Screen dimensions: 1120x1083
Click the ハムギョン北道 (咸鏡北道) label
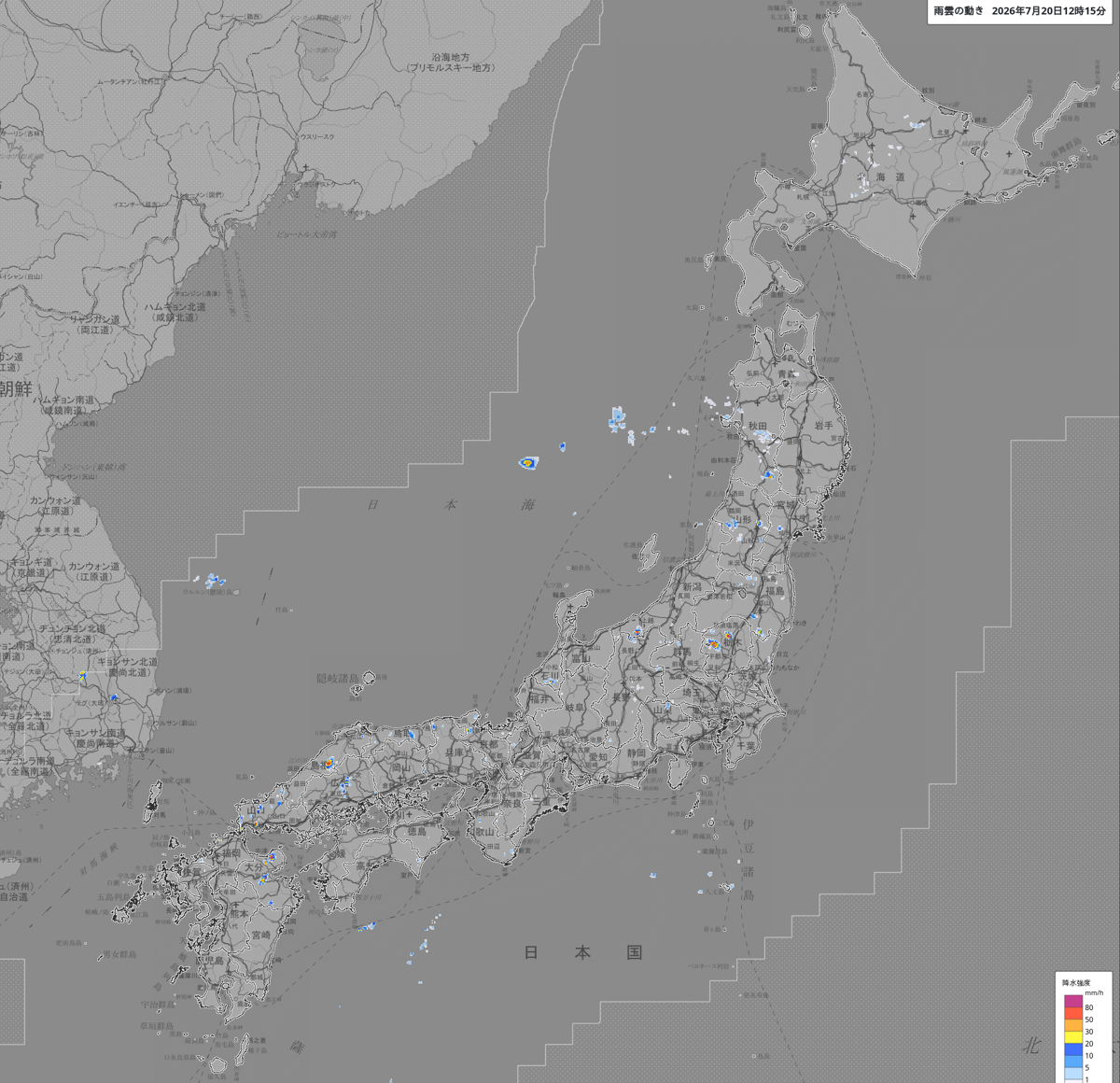coord(175,312)
